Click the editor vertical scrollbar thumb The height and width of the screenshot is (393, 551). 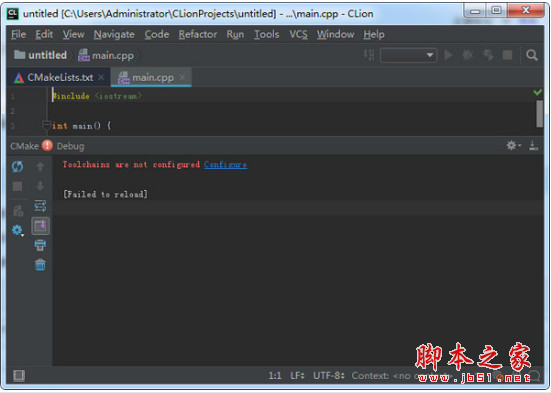[539, 114]
